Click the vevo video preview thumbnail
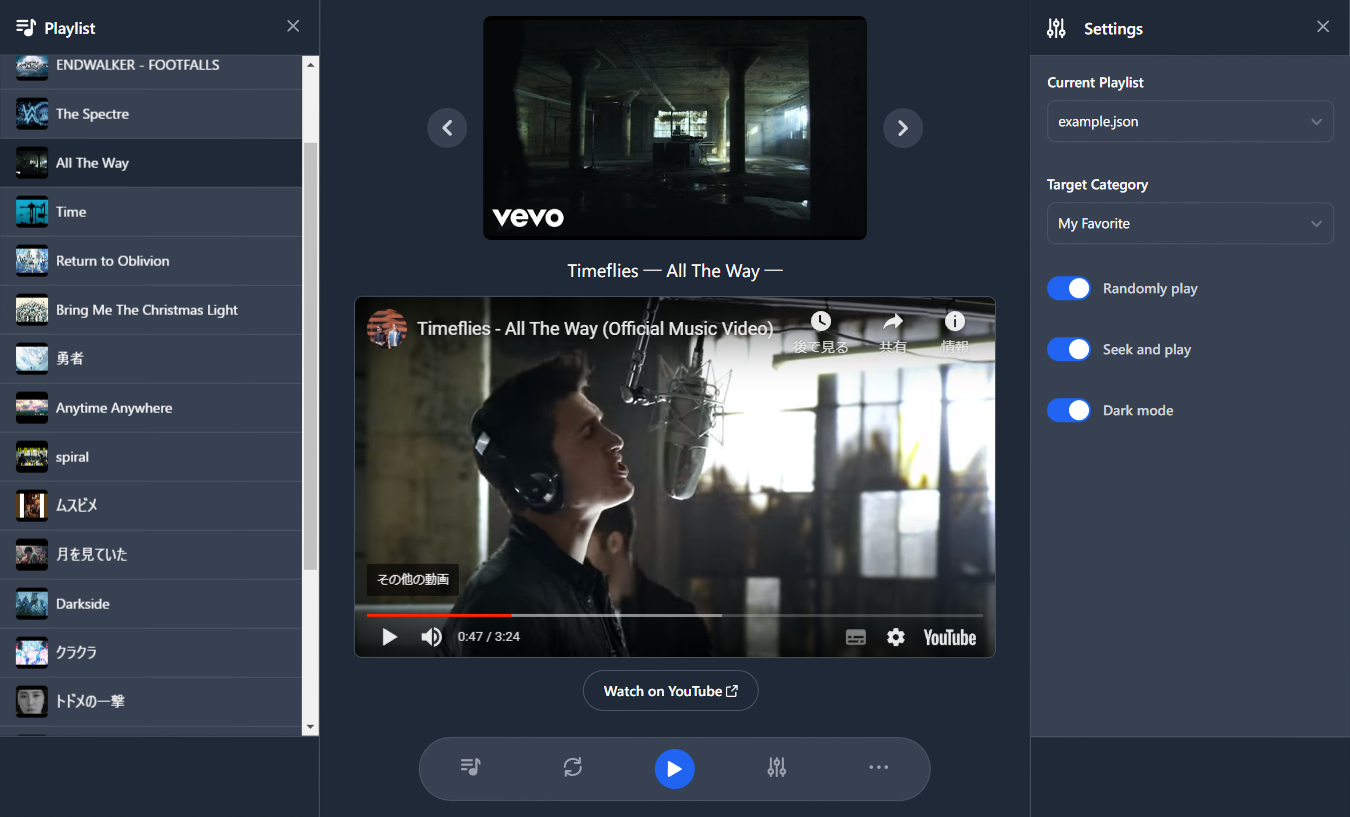The width and height of the screenshot is (1350, 817). point(675,128)
